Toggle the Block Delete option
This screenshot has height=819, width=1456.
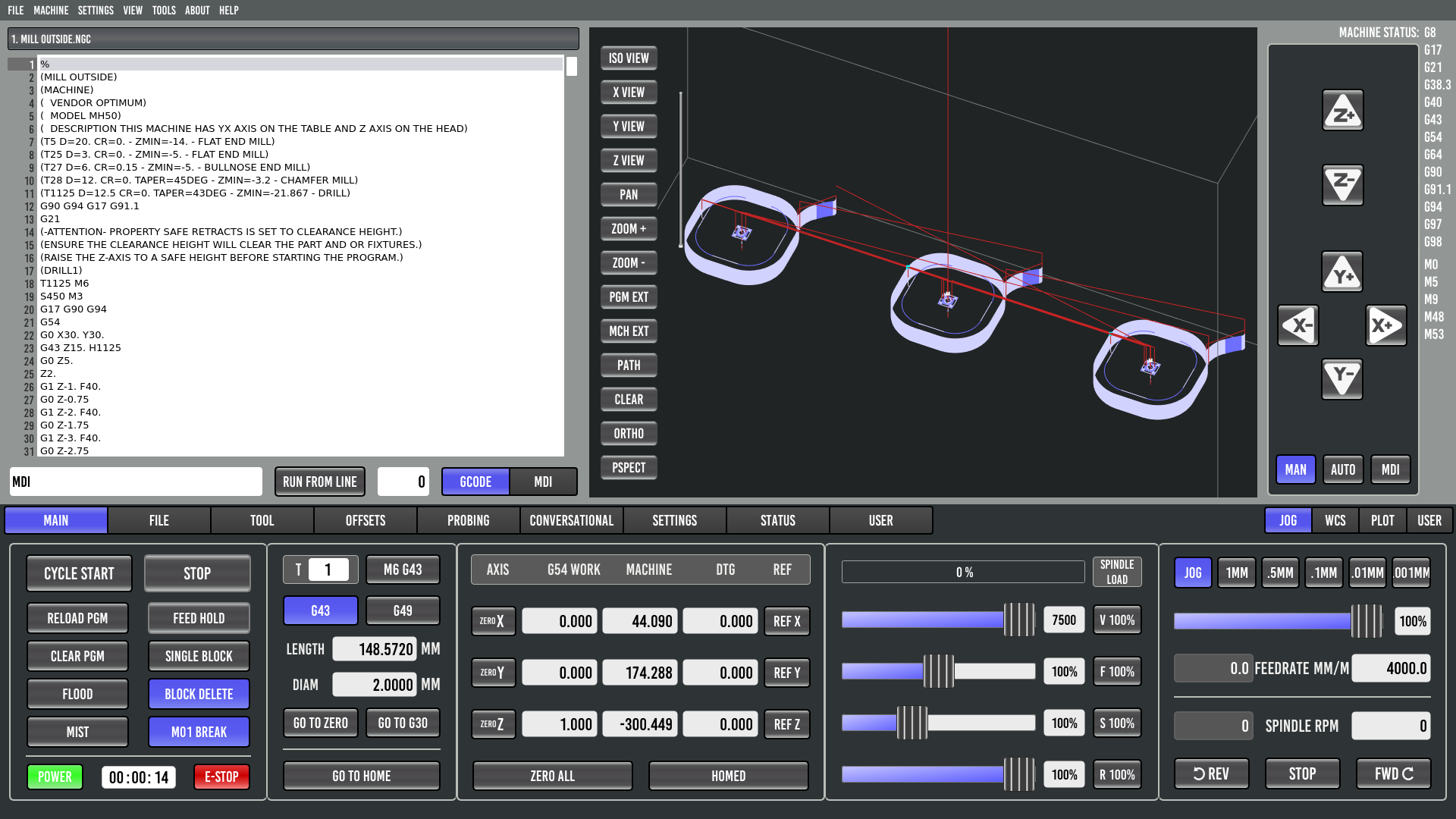pyautogui.click(x=199, y=694)
